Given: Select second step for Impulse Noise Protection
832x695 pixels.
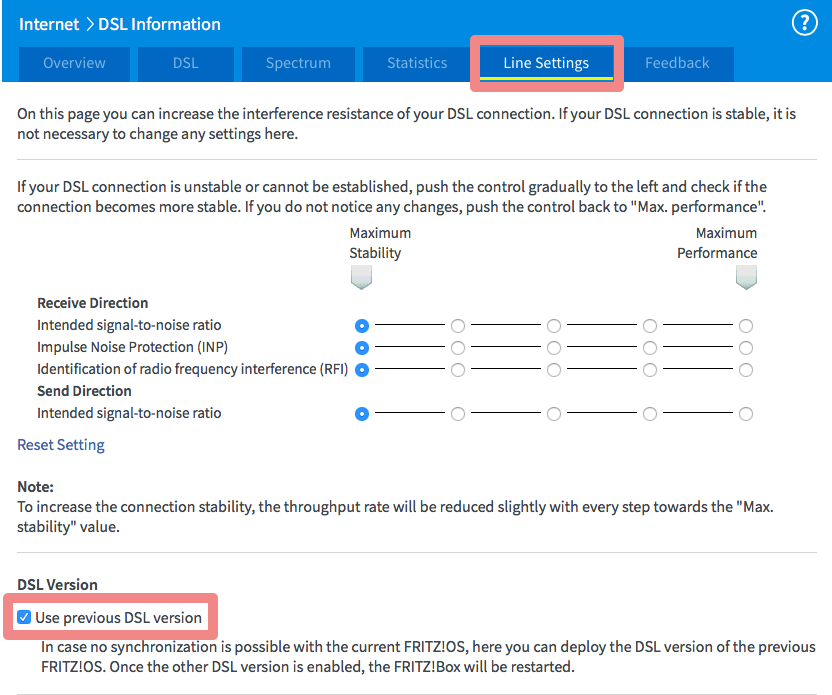Looking at the screenshot, I should click(x=458, y=348).
